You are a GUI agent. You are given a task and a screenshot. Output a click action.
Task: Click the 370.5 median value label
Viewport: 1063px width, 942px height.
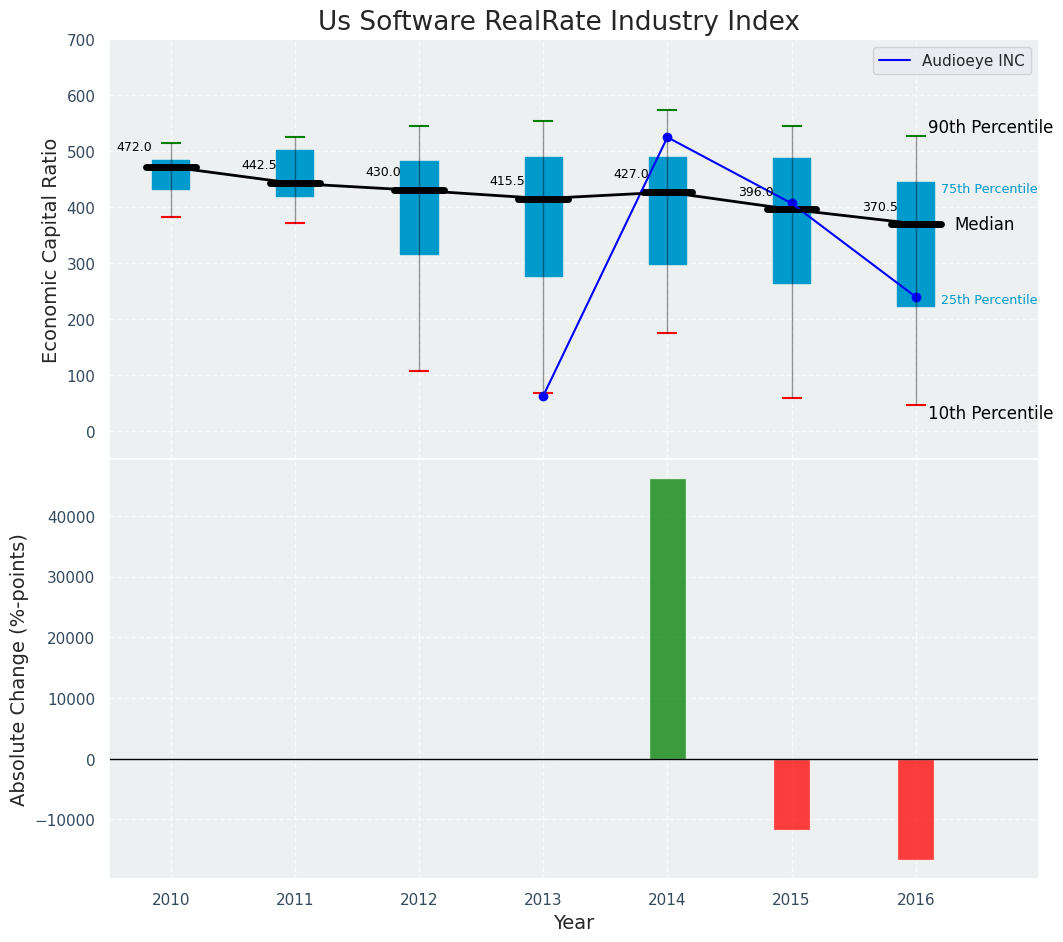tap(880, 207)
